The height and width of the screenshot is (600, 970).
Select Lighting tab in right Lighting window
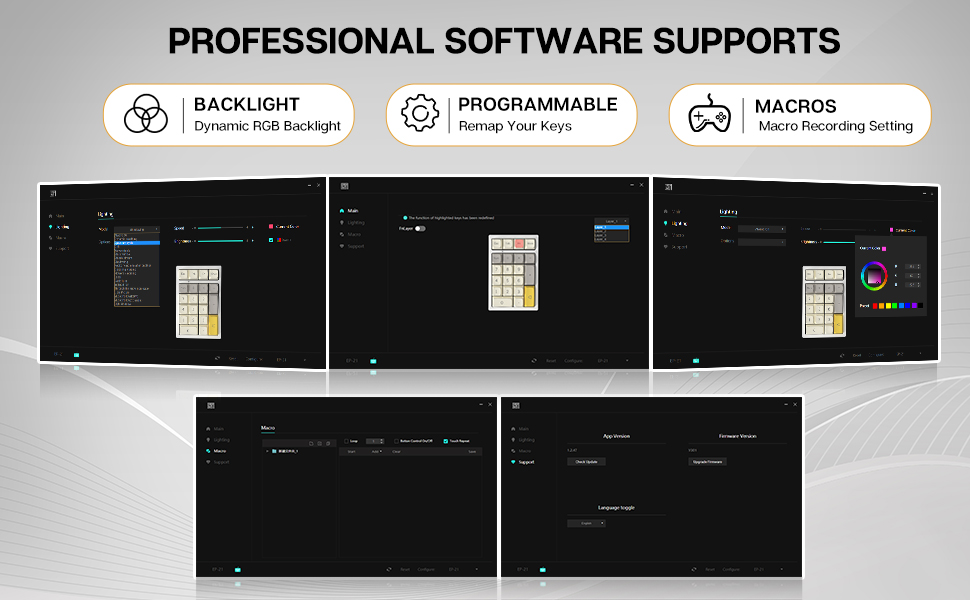[728, 212]
